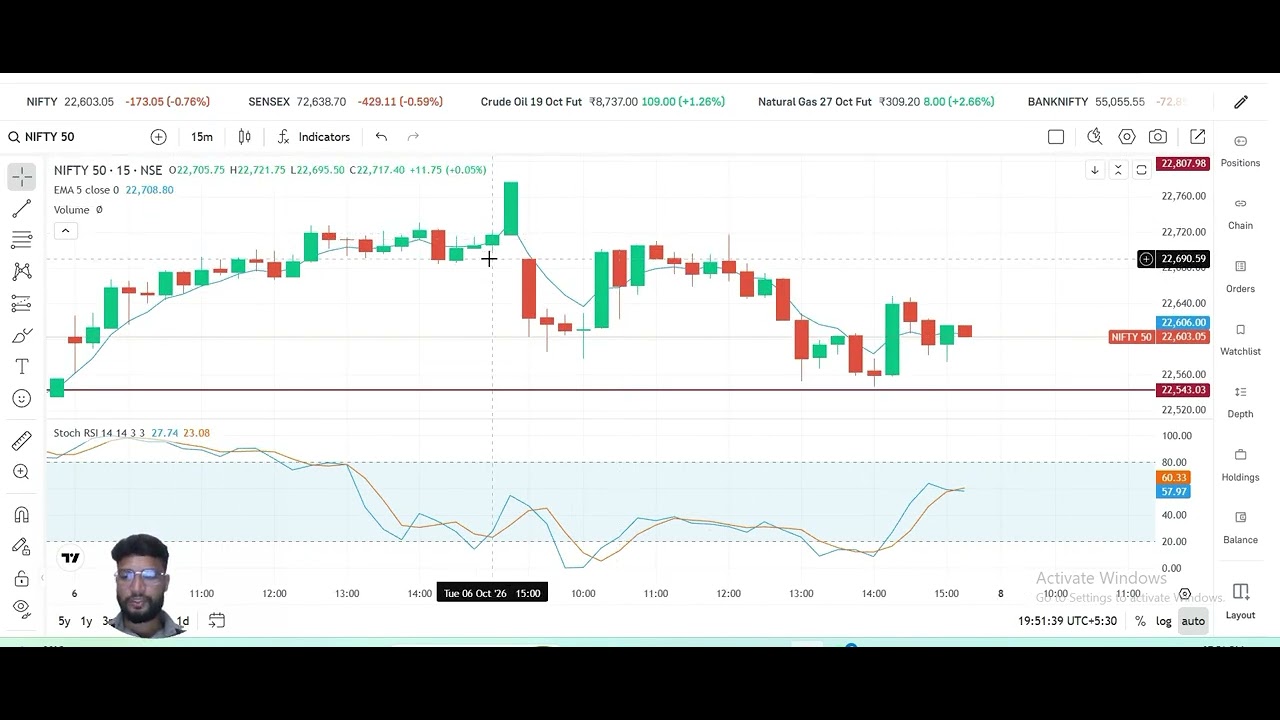
Task: Add symbol to compare with plus icon
Action: click(x=158, y=137)
